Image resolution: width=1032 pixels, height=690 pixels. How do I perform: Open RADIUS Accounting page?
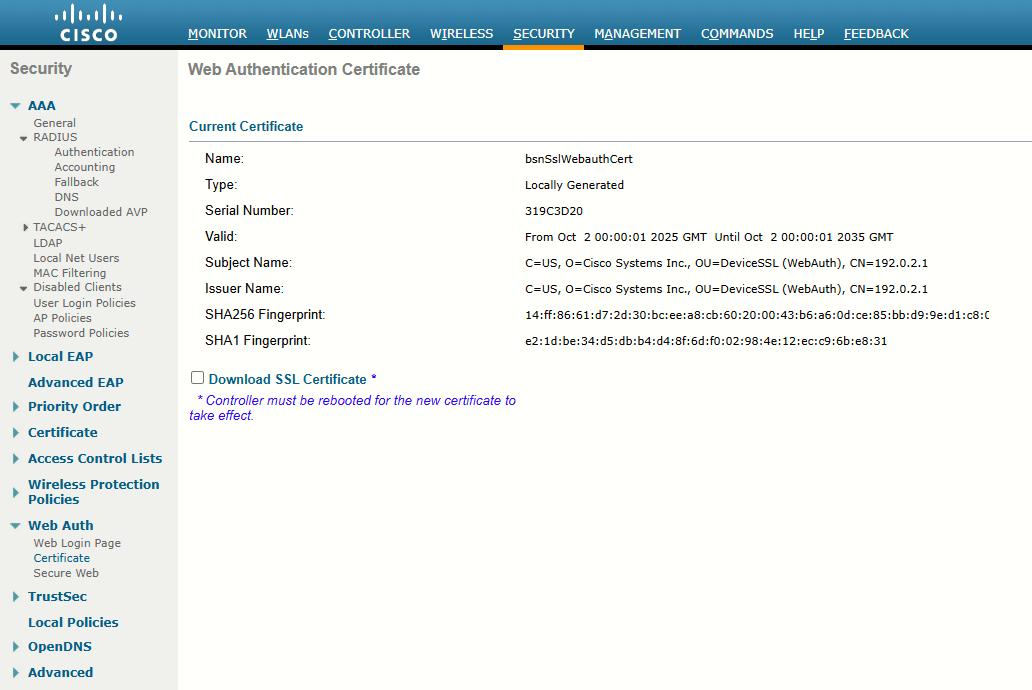point(84,167)
